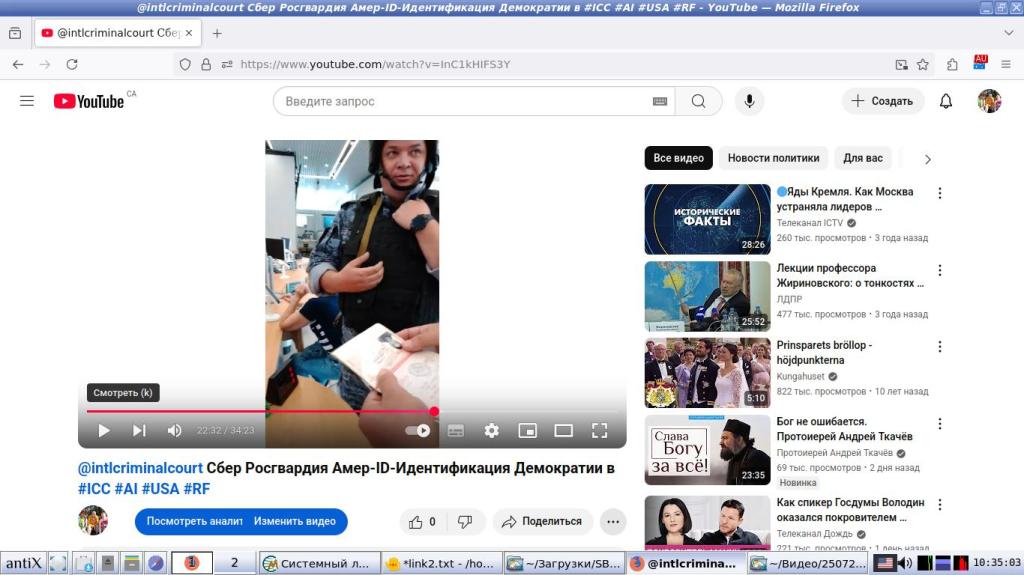The image size is (1024, 575).
Task: Select the Новости политики filter chip
Action: click(x=773, y=158)
